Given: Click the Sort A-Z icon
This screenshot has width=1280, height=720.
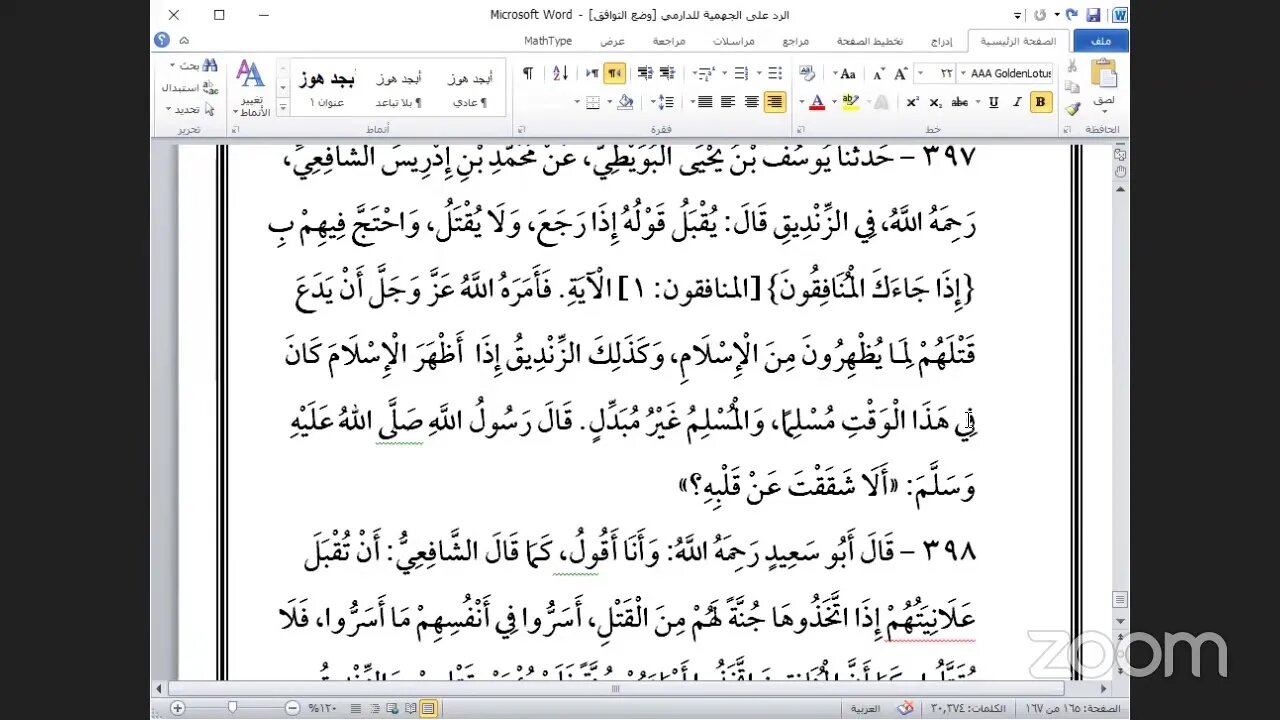Looking at the screenshot, I should pyautogui.click(x=560, y=73).
